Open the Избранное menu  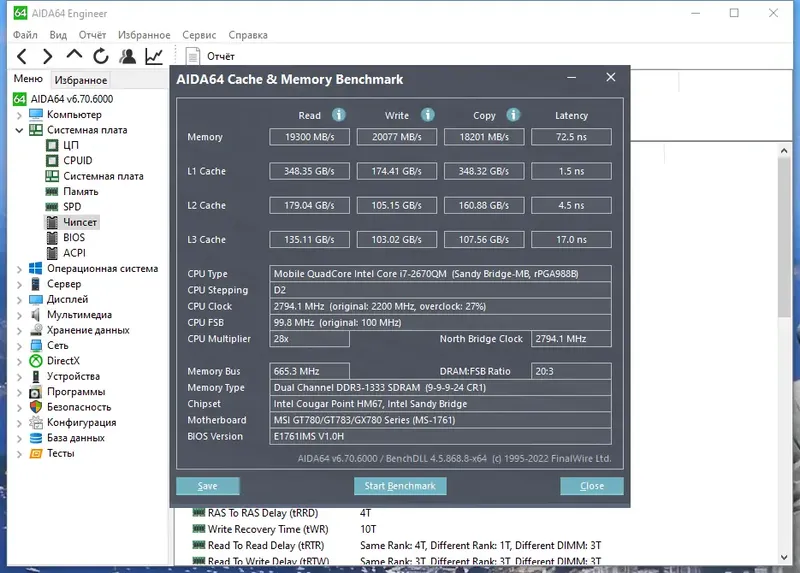pos(144,35)
